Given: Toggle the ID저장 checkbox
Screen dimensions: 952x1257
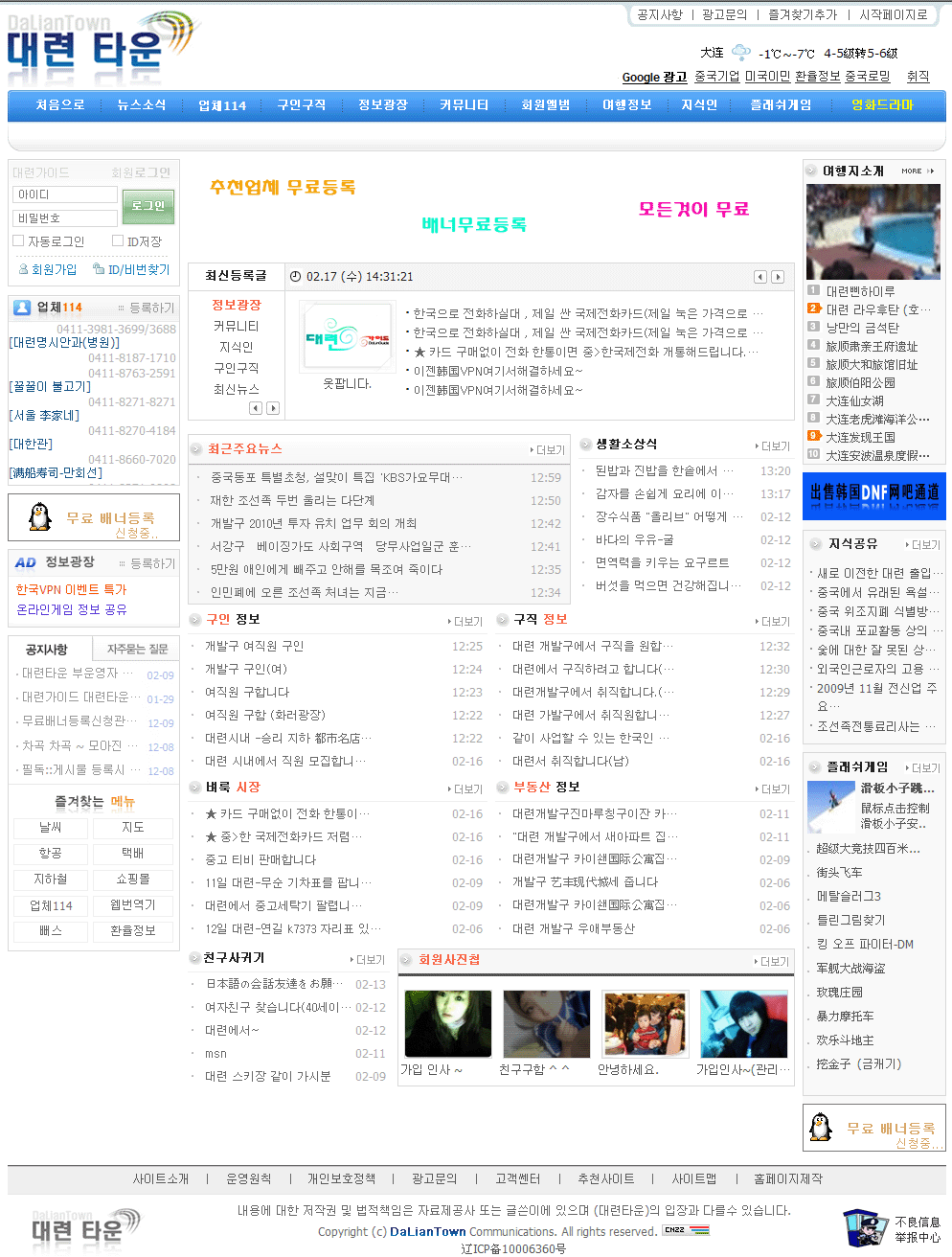Looking at the screenshot, I should click(x=118, y=240).
